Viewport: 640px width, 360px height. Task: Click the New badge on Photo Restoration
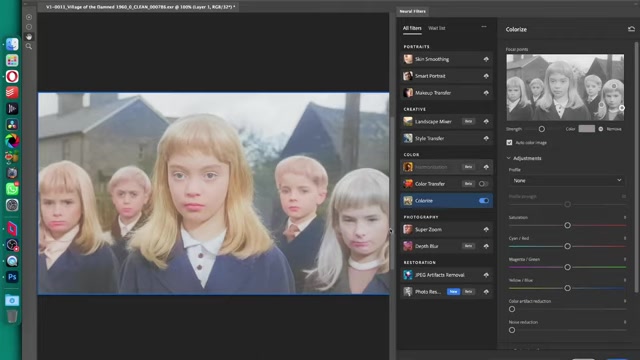coord(453,292)
